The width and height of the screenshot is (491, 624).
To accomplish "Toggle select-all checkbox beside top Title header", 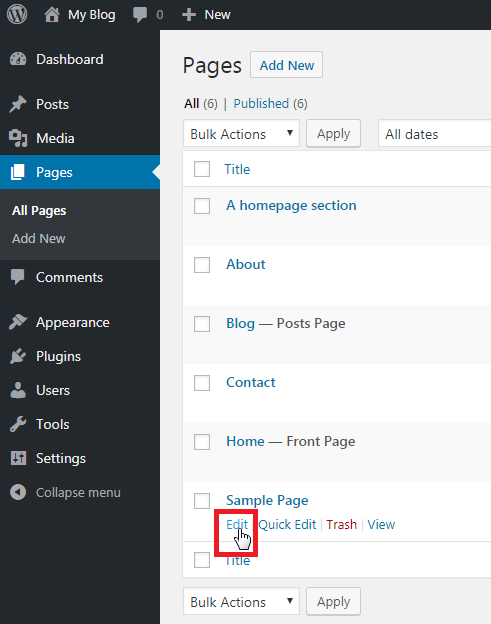I will 202,169.
